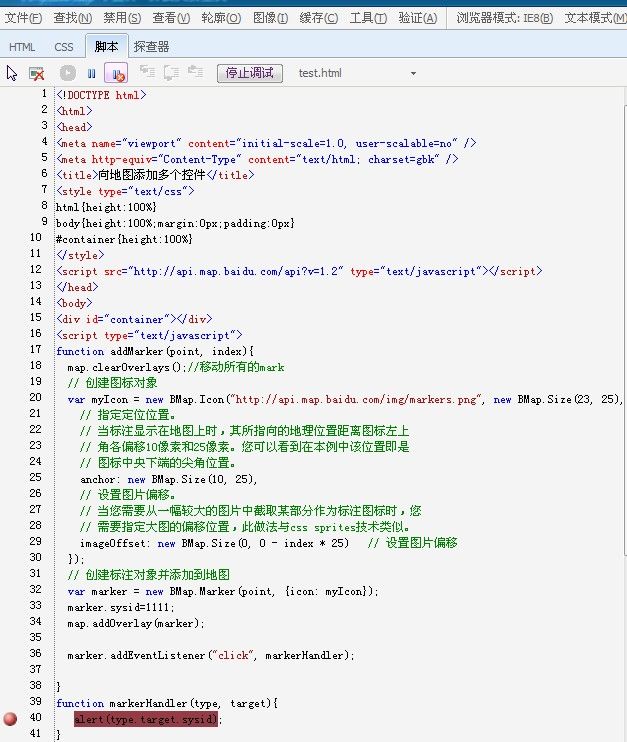This screenshot has width=627, height=742.
Task: Click the 'function addMarker' declaration line
Action: (155, 351)
